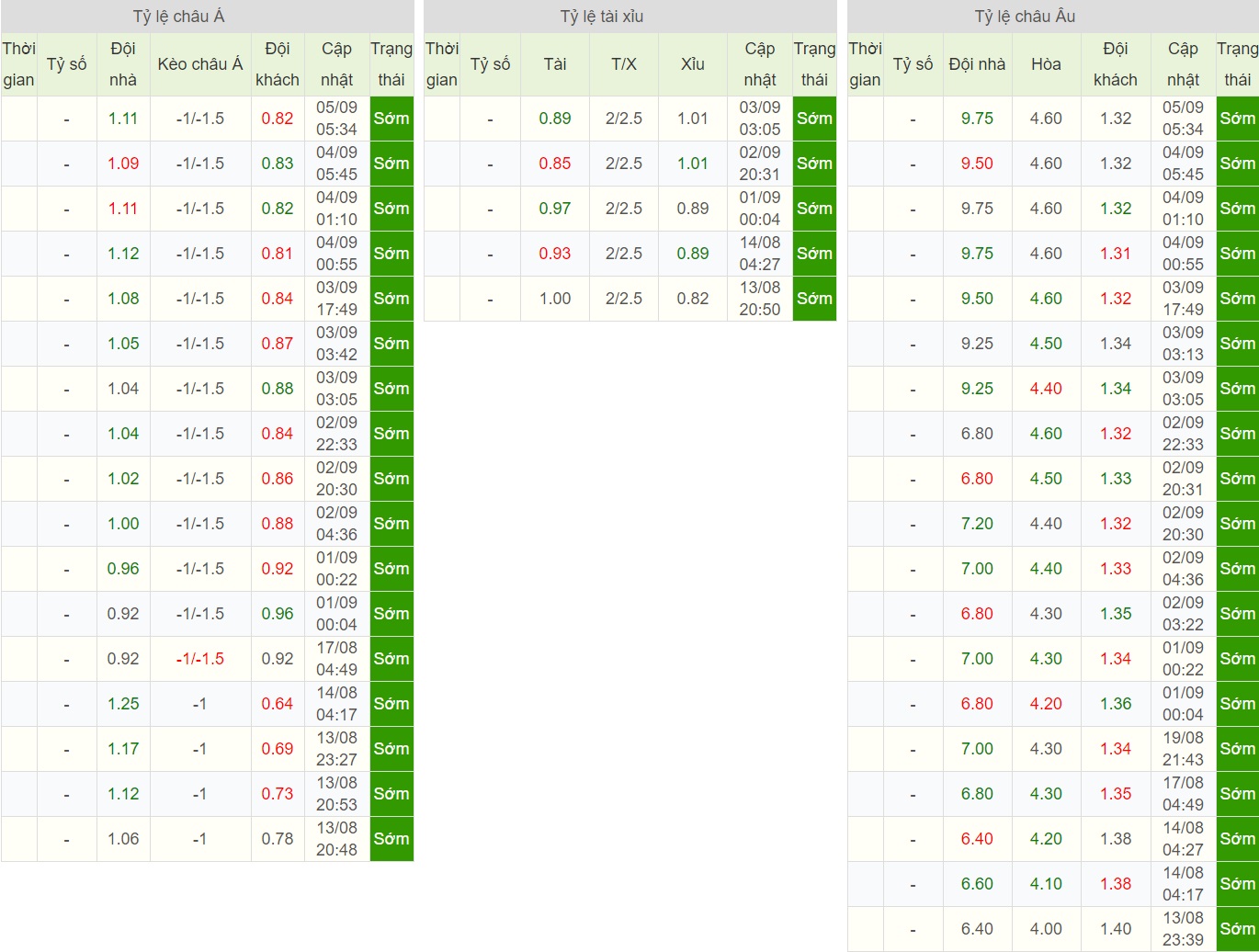Select Tài odds 0.97 in tài xỉu table
The image size is (1259, 952).
[x=555, y=209]
